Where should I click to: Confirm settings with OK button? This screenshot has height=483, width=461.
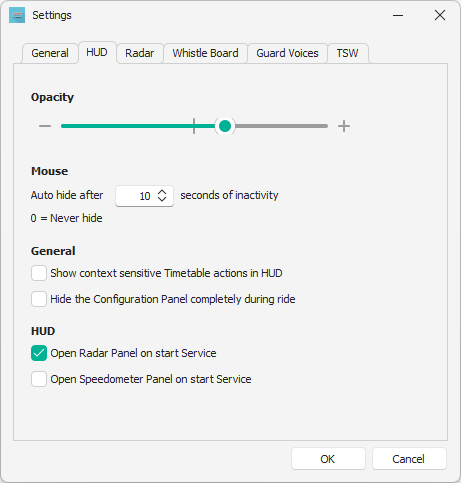[328, 459]
